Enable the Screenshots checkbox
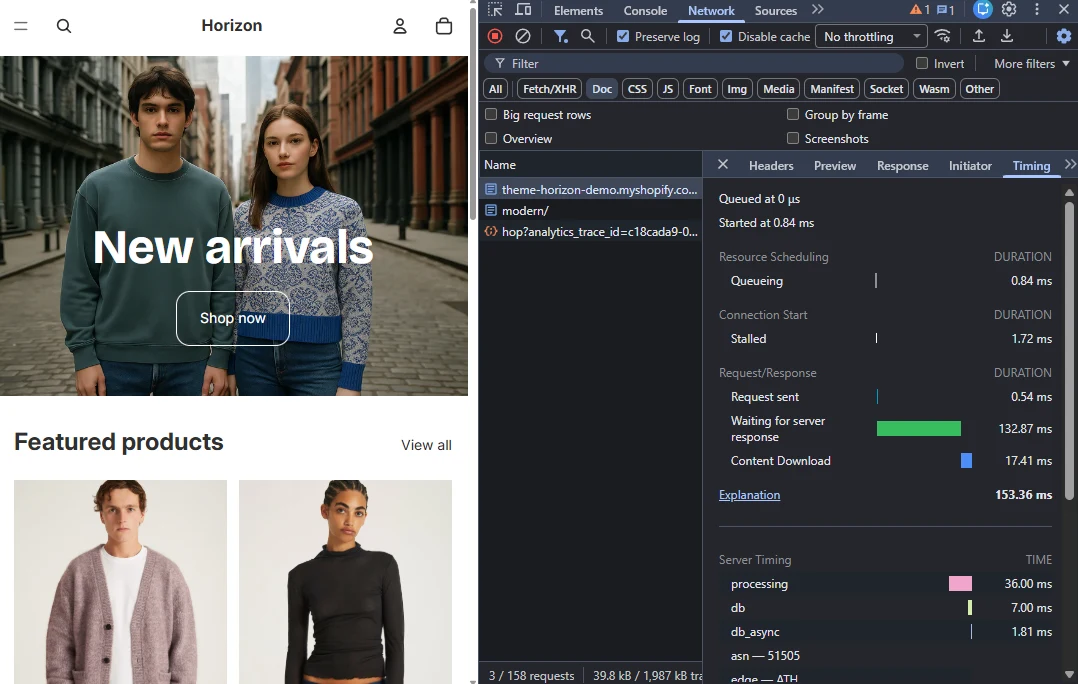 click(x=793, y=138)
